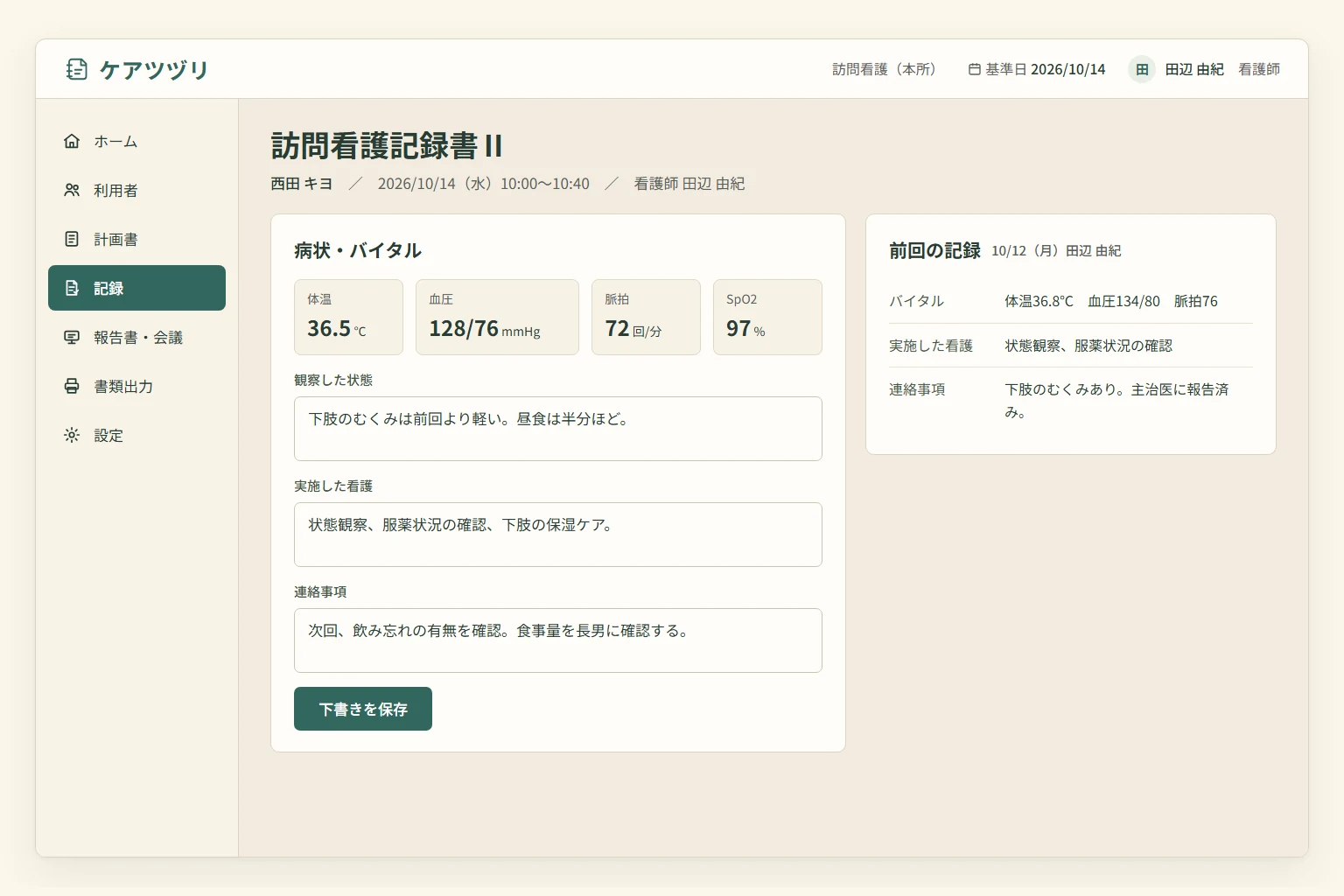Click the document icon beside 計画書

72,239
